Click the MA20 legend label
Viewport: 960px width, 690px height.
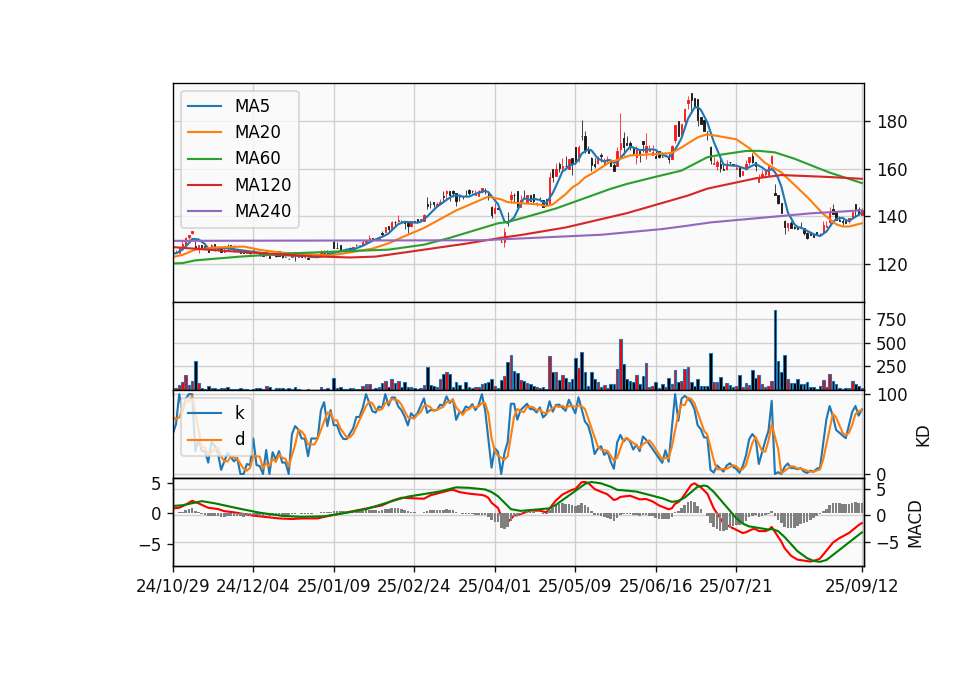tap(257, 132)
